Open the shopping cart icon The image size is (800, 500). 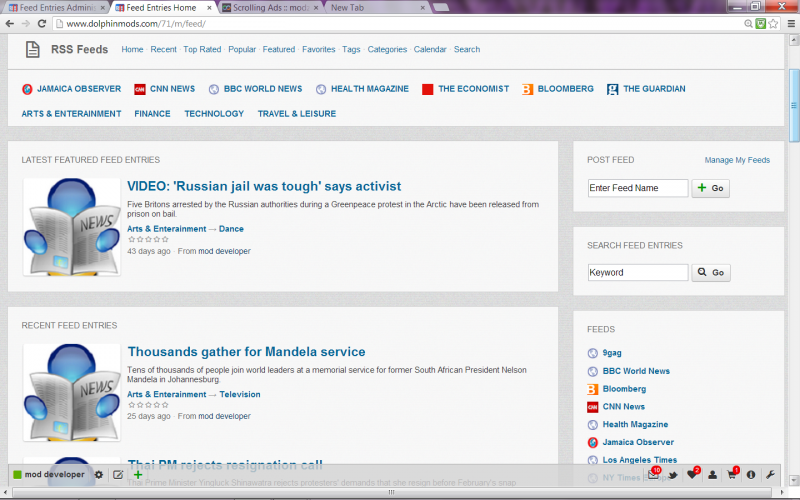732,474
